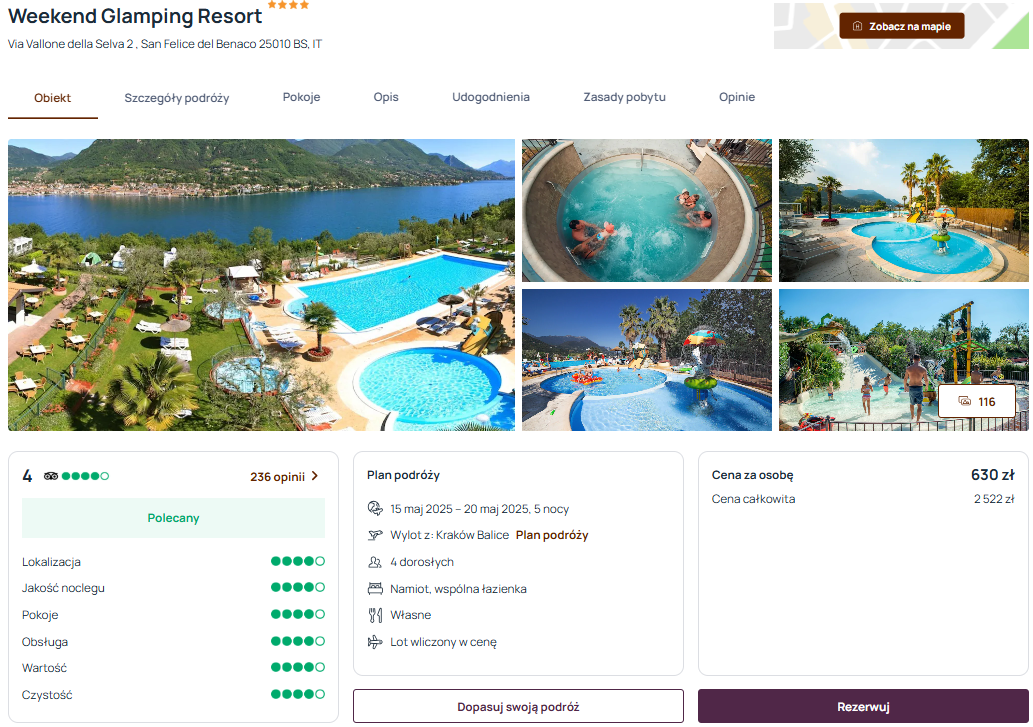This screenshot has height=727, width=1033.
Task: Click the TripAdvisor owl logo icon
Action: click(51, 476)
